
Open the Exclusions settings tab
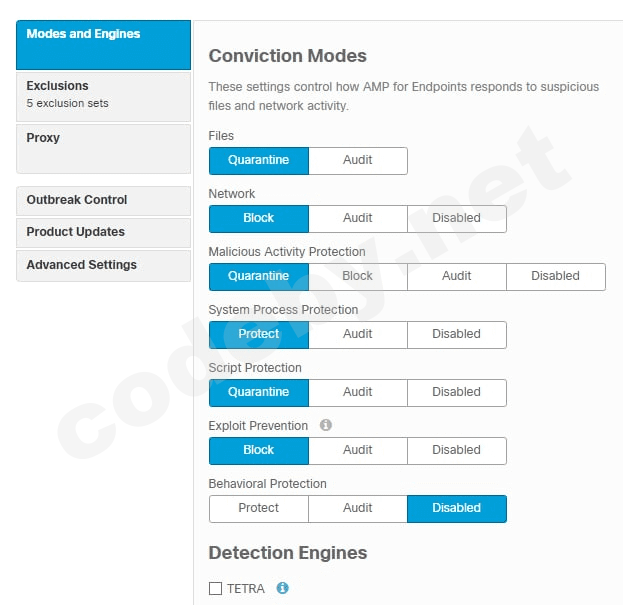point(103,96)
